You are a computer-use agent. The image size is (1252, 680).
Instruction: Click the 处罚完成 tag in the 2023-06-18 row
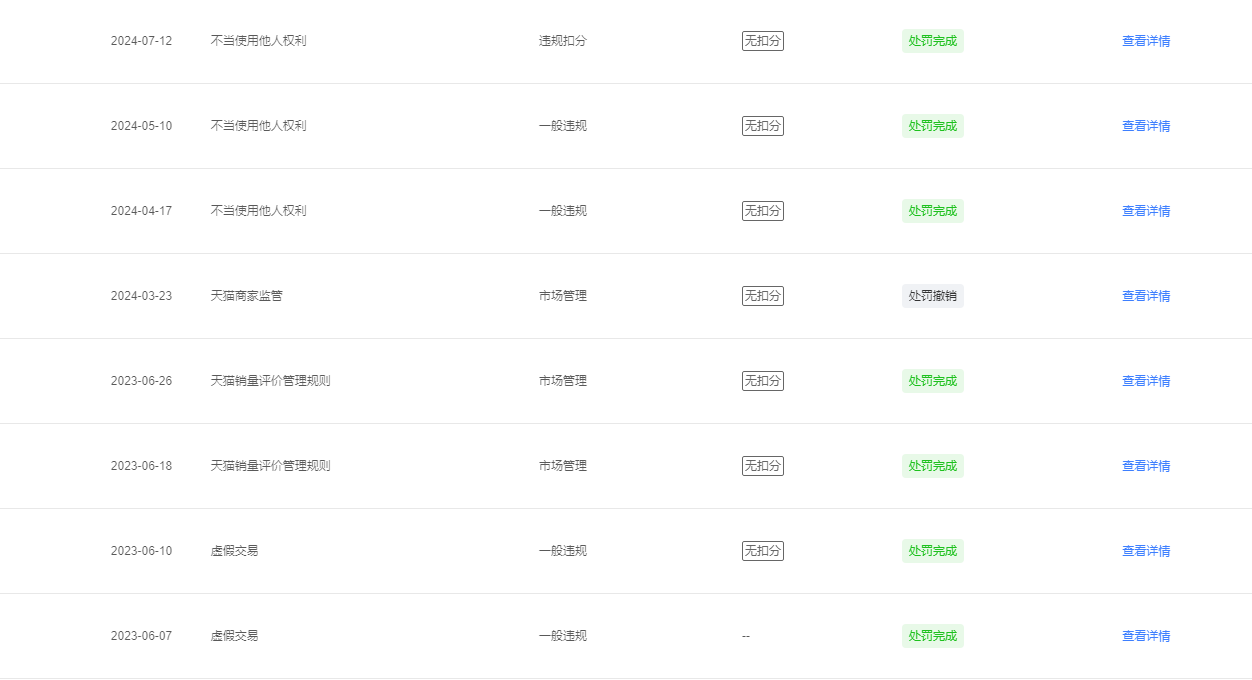tap(933, 466)
